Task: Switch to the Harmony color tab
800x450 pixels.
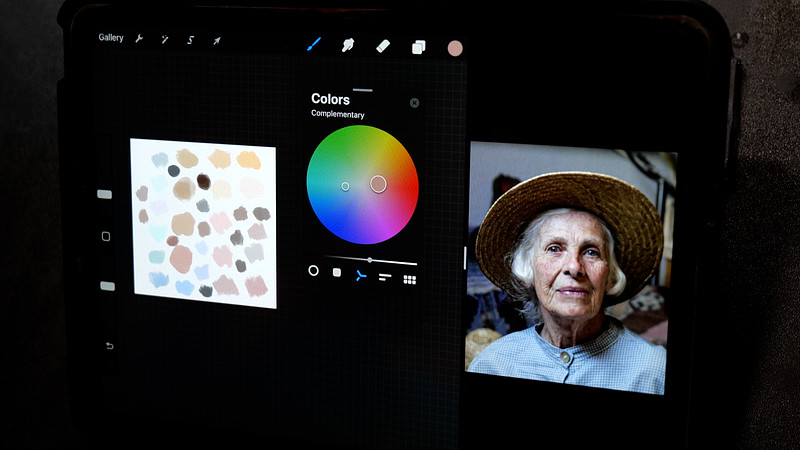Action: click(361, 275)
